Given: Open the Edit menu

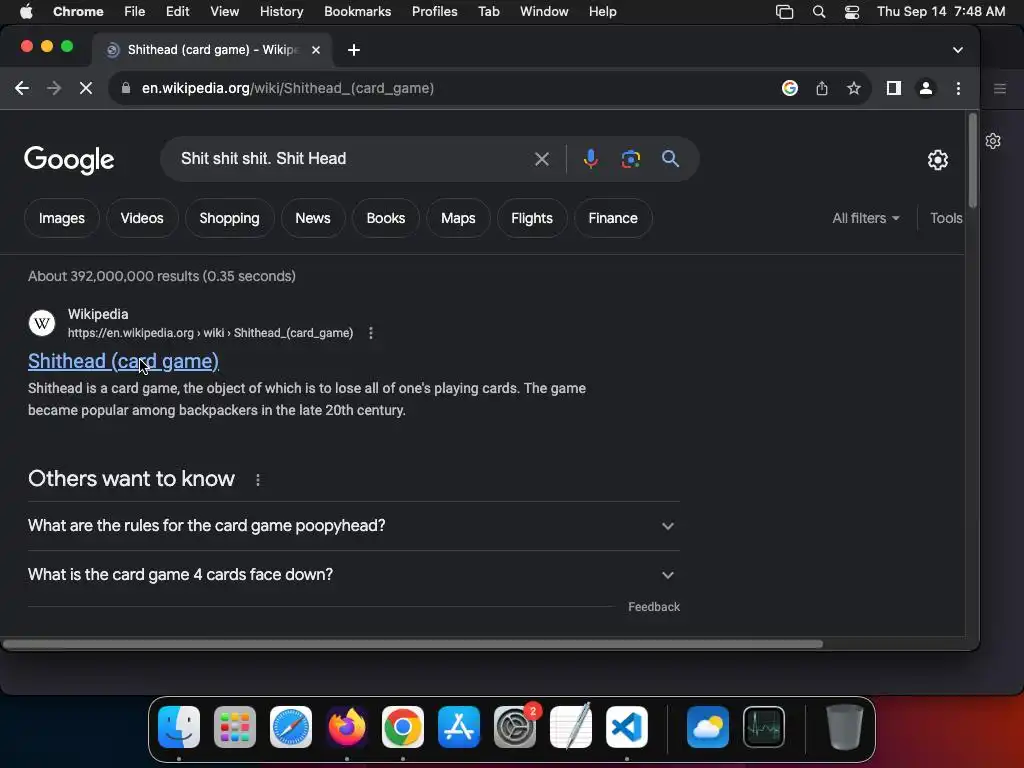Looking at the screenshot, I should [177, 11].
